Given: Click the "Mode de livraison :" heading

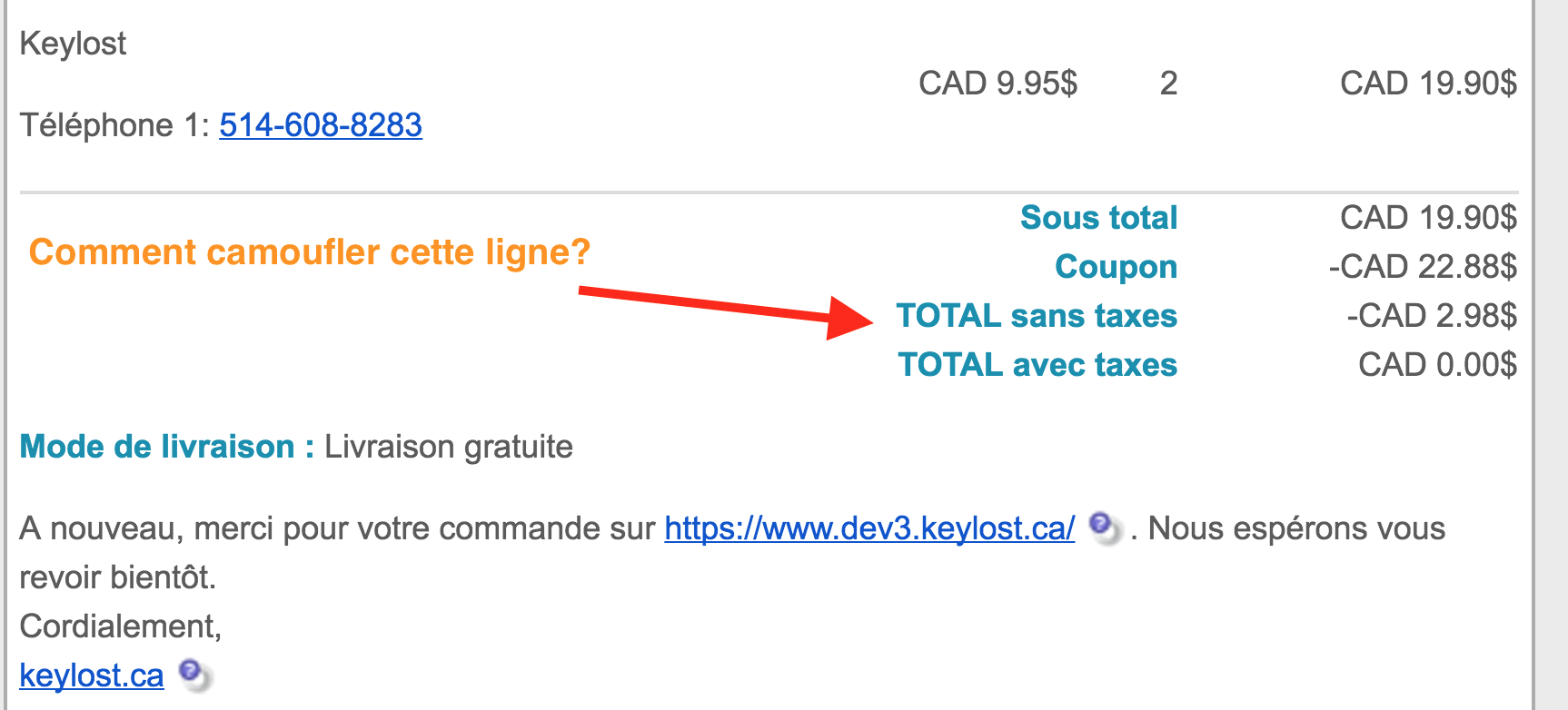Looking at the screenshot, I should (167, 447).
